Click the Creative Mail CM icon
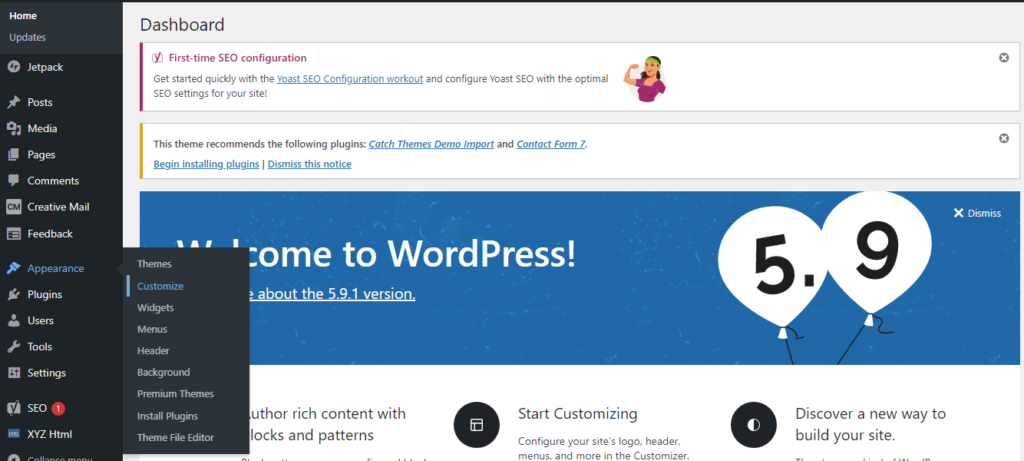1024x461 pixels. pyautogui.click(x=13, y=207)
